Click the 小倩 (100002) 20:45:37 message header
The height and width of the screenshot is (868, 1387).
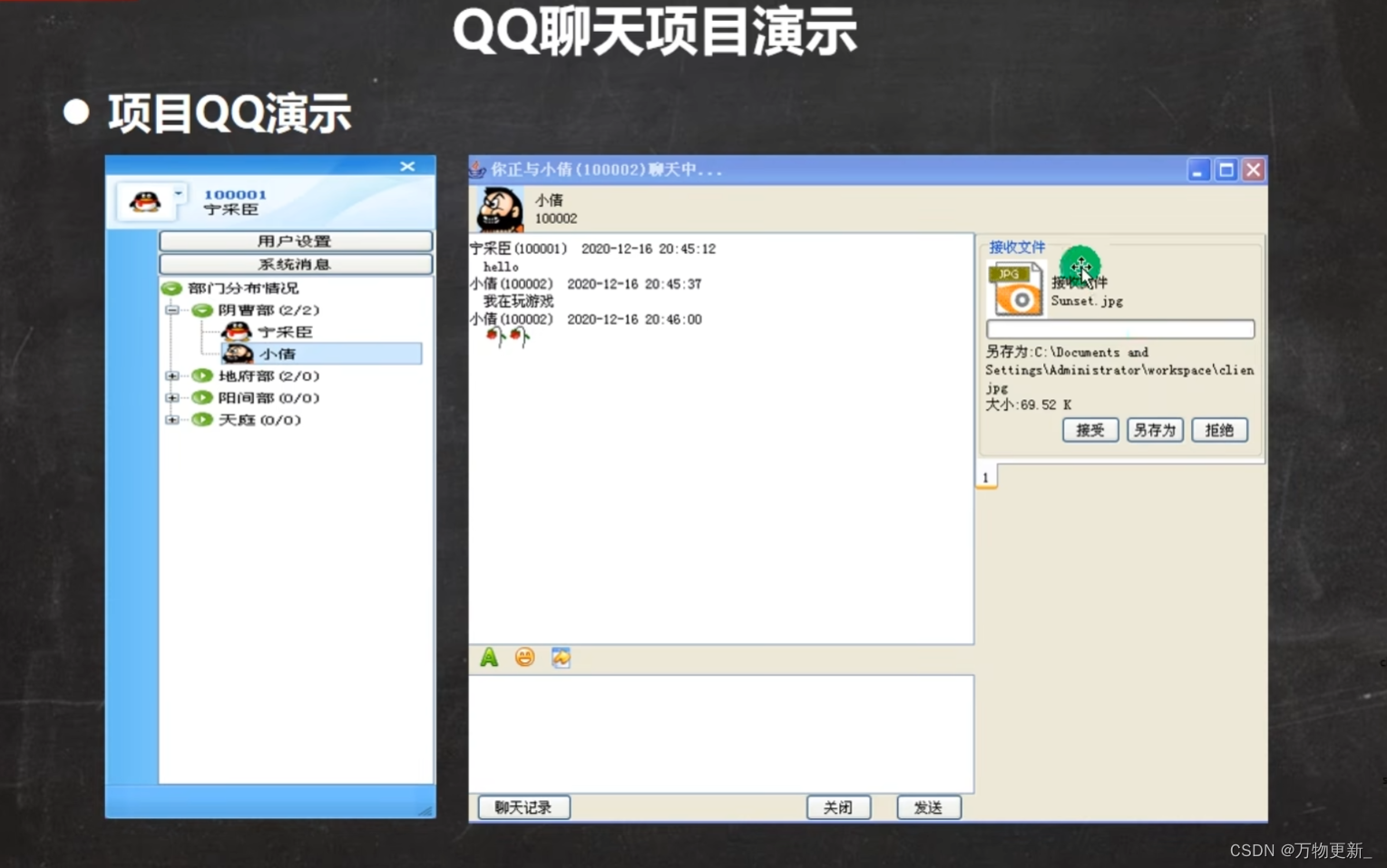click(x=586, y=284)
